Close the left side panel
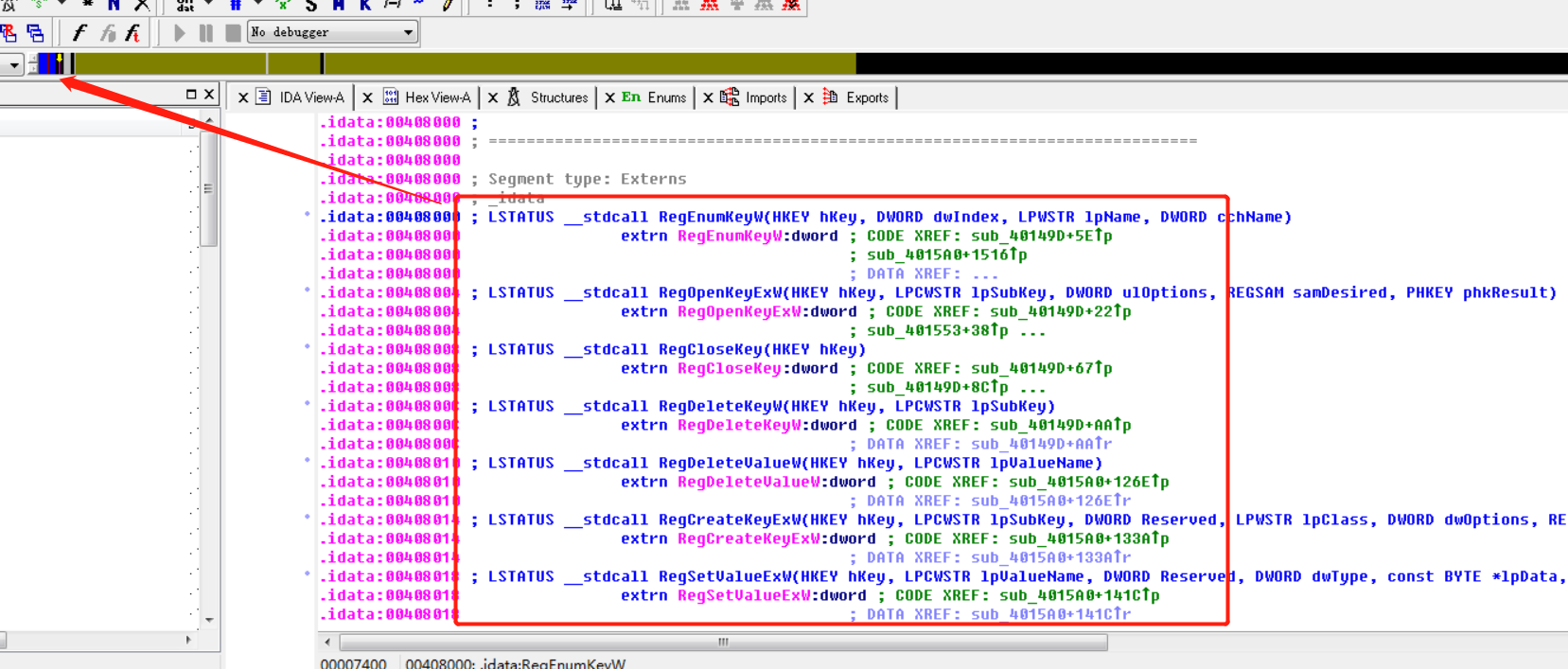The width and height of the screenshot is (1568, 669). 209,94
